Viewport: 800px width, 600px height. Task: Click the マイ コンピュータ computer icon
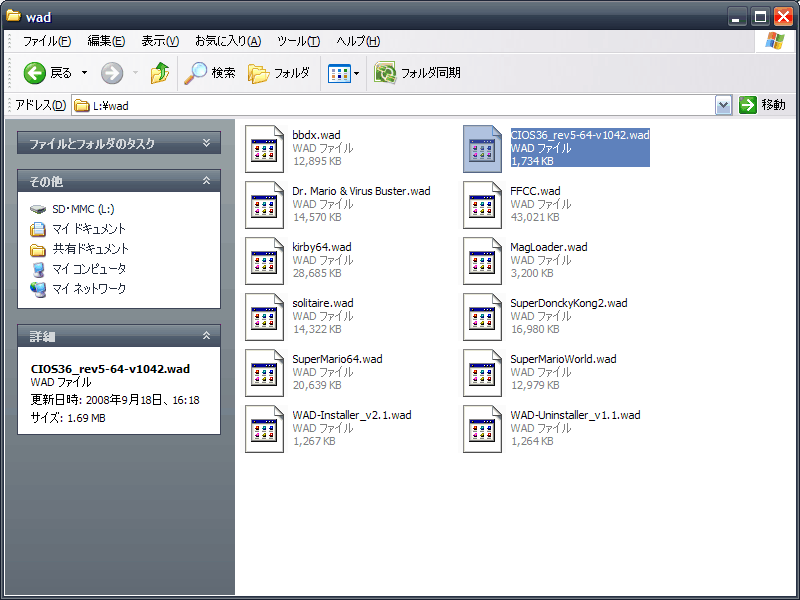(38, 269)
